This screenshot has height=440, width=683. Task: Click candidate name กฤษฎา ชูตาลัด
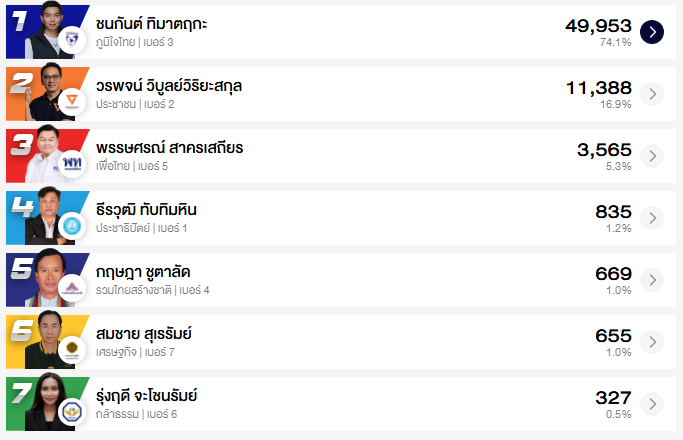pos(143,271)
